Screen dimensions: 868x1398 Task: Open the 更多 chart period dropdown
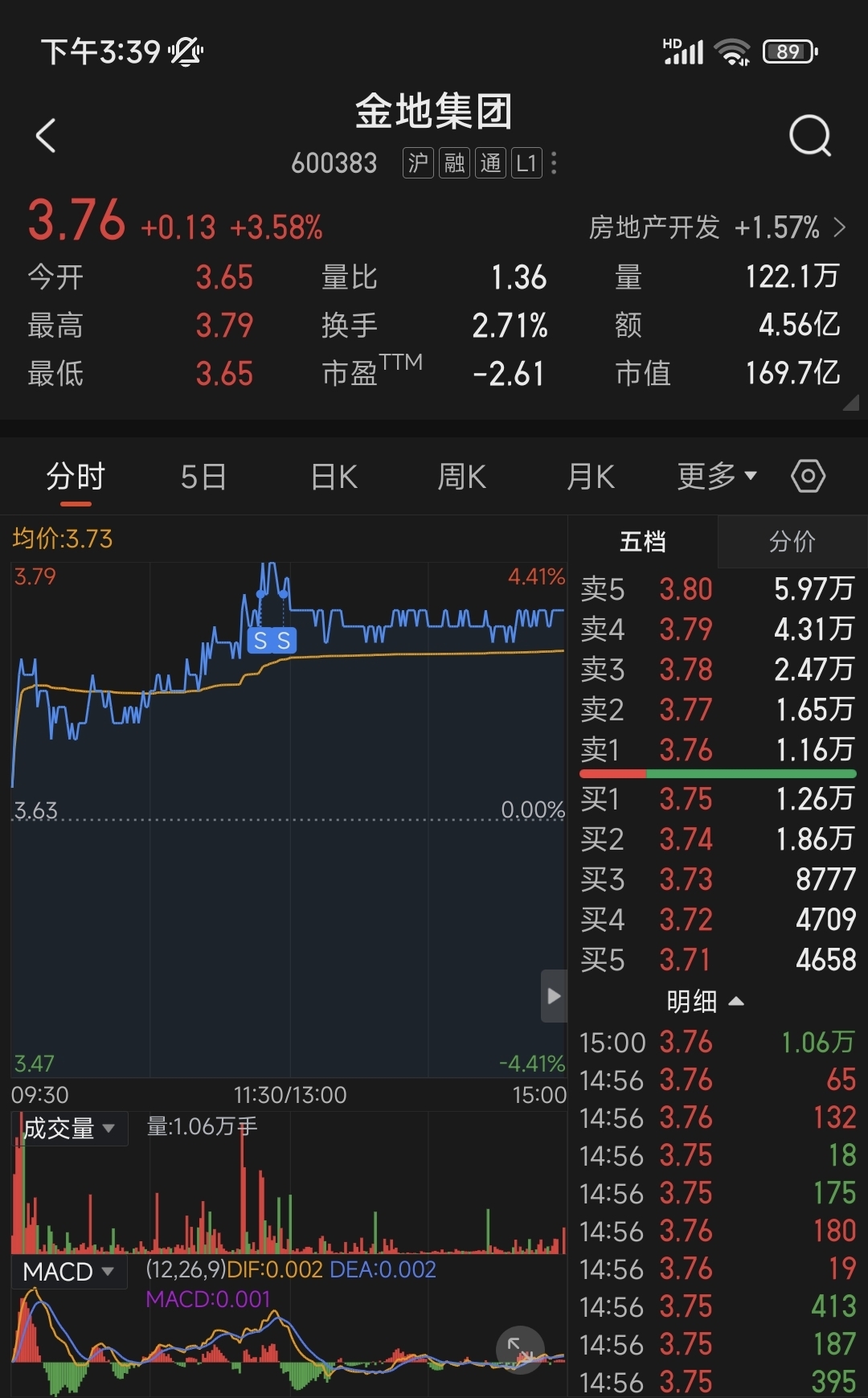point(717,477)
